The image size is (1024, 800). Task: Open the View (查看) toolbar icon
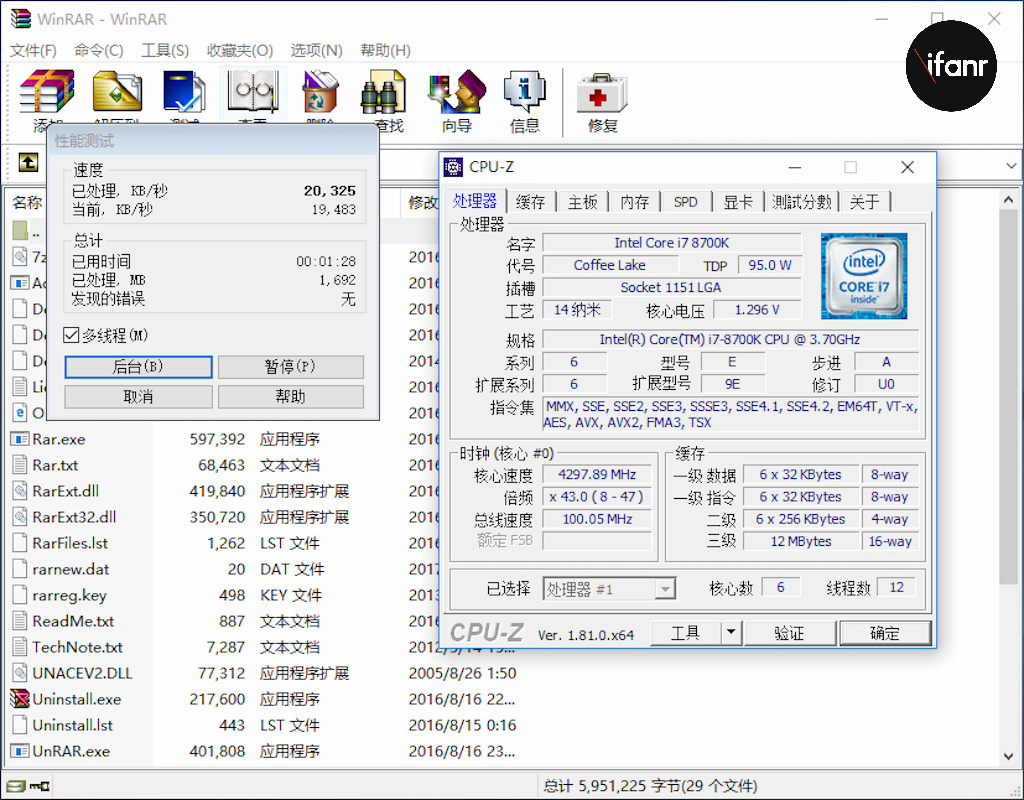pyautogui.click(x=252, y=96)
